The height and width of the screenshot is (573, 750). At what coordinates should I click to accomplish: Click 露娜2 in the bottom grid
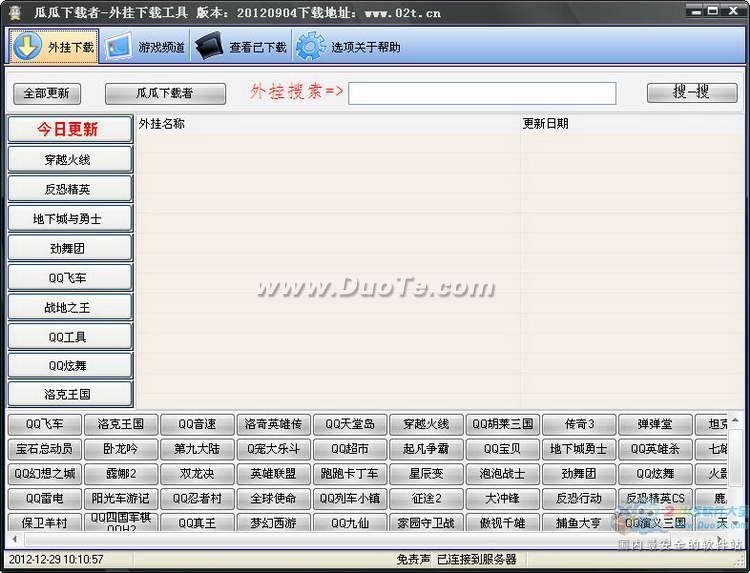point(121,474)
